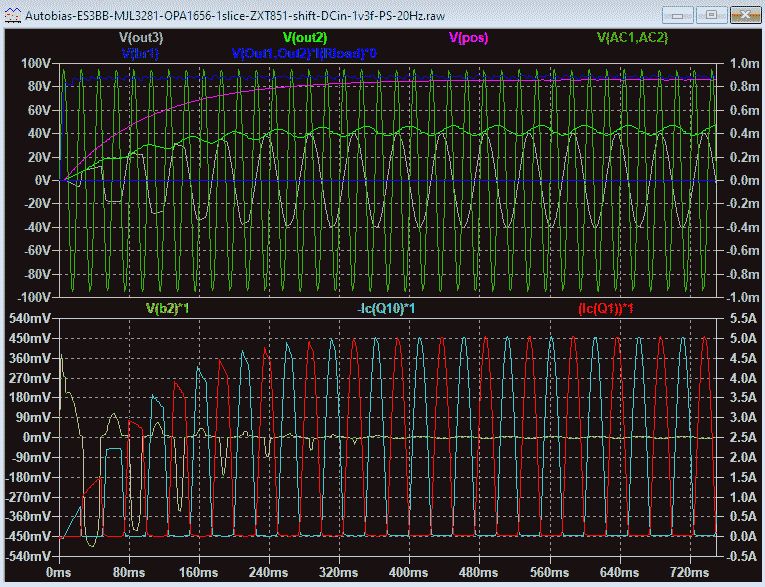Click the -100V left axis value

(34, 297)
